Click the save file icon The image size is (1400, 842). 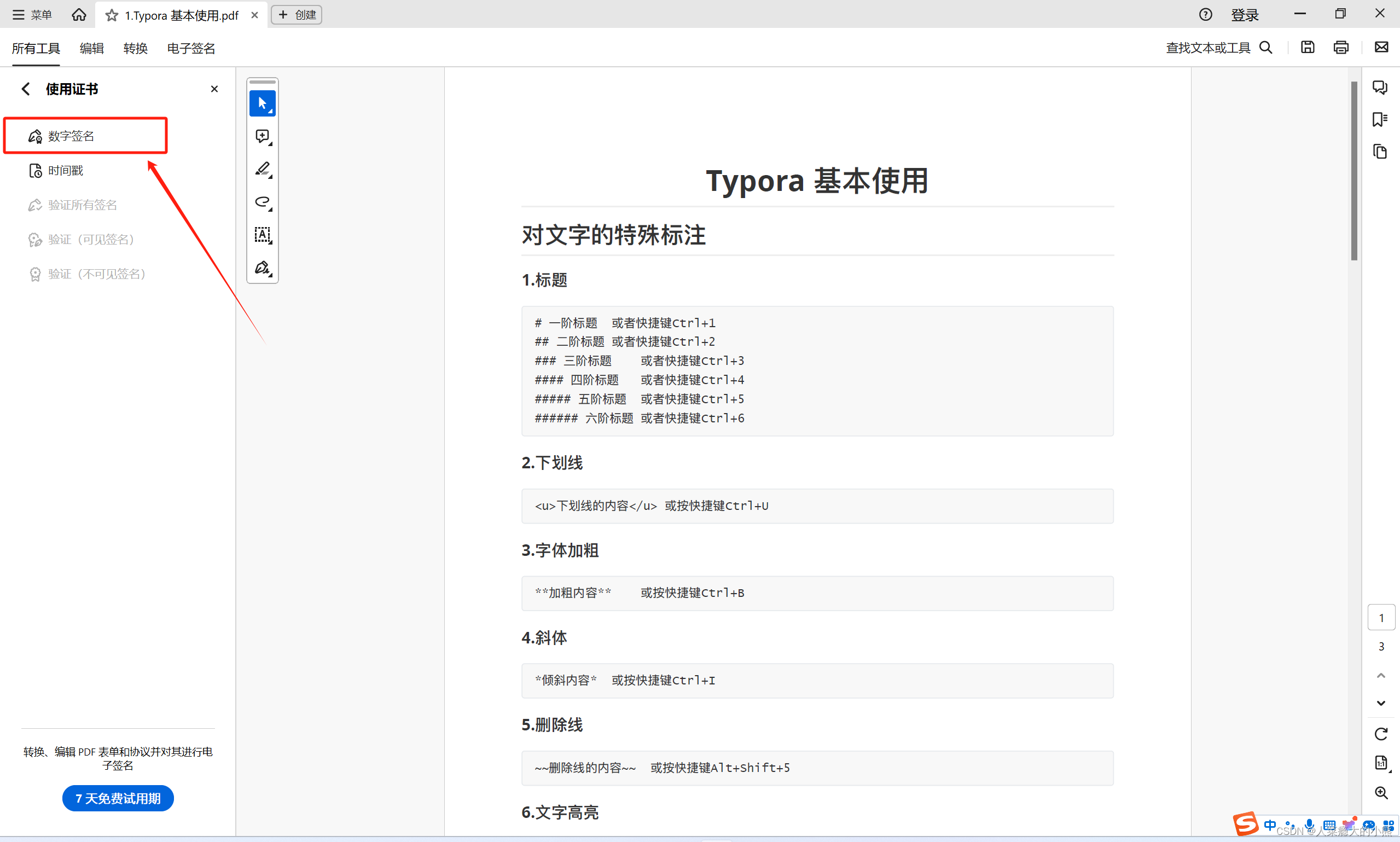pyautogui.click(x=1307, y=48)
